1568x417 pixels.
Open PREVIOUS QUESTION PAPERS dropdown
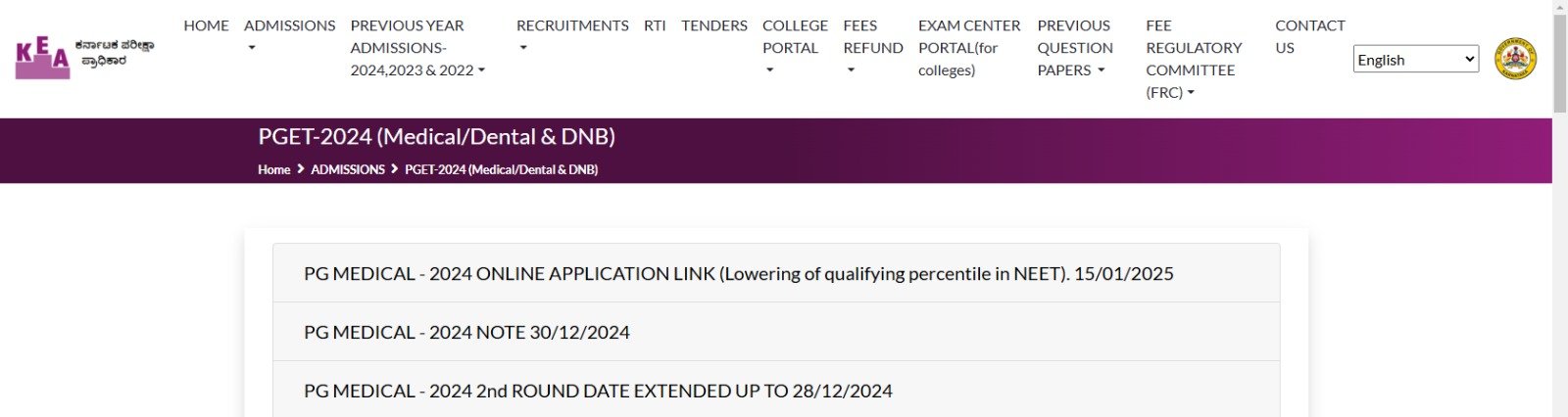tap(1074, 48)
